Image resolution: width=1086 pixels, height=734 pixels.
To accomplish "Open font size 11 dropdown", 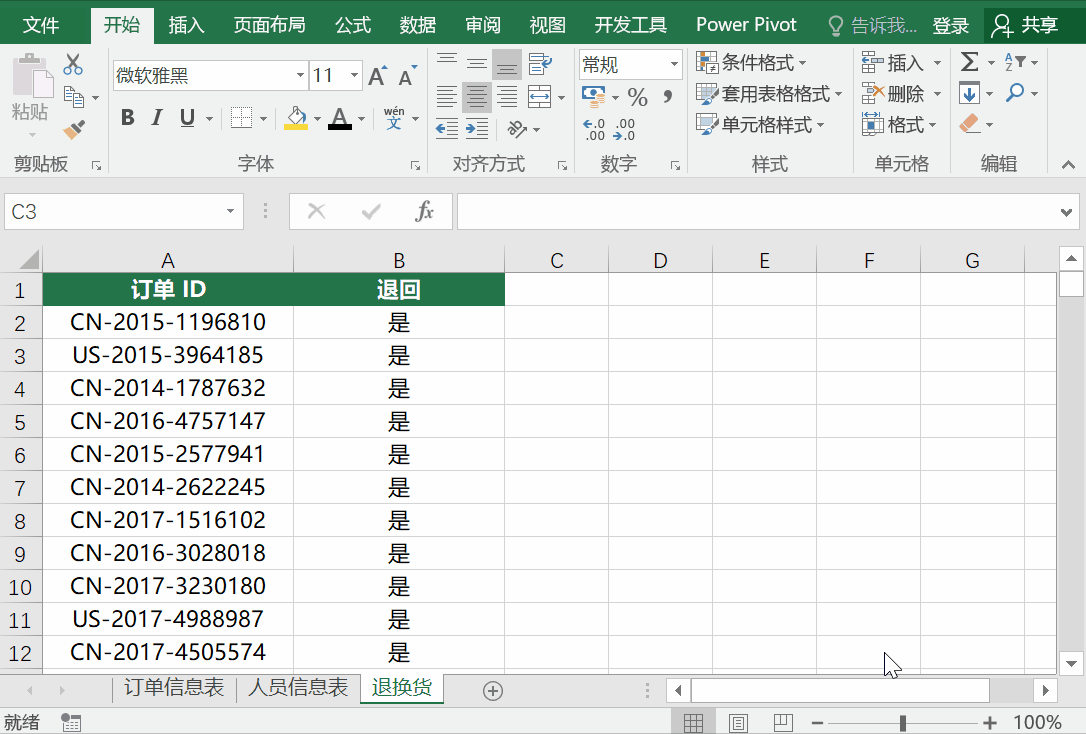I will pyautogui.click(x=354, y=75).
